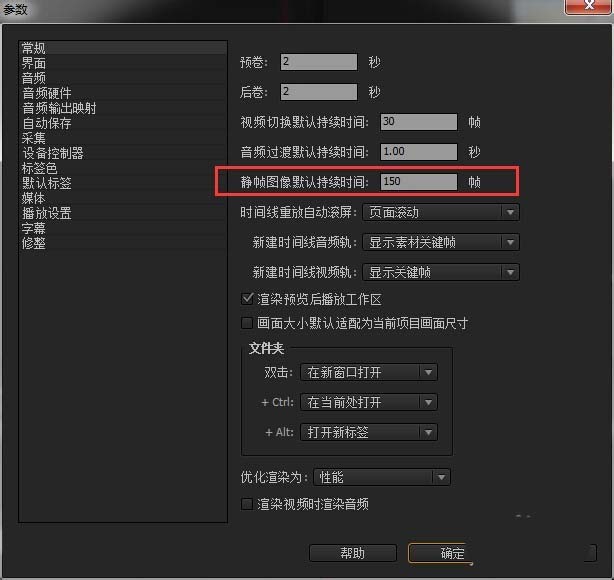Open the 修整 preferences category
614x580 pixels.
pyautogui.click(x=123, y=243)
